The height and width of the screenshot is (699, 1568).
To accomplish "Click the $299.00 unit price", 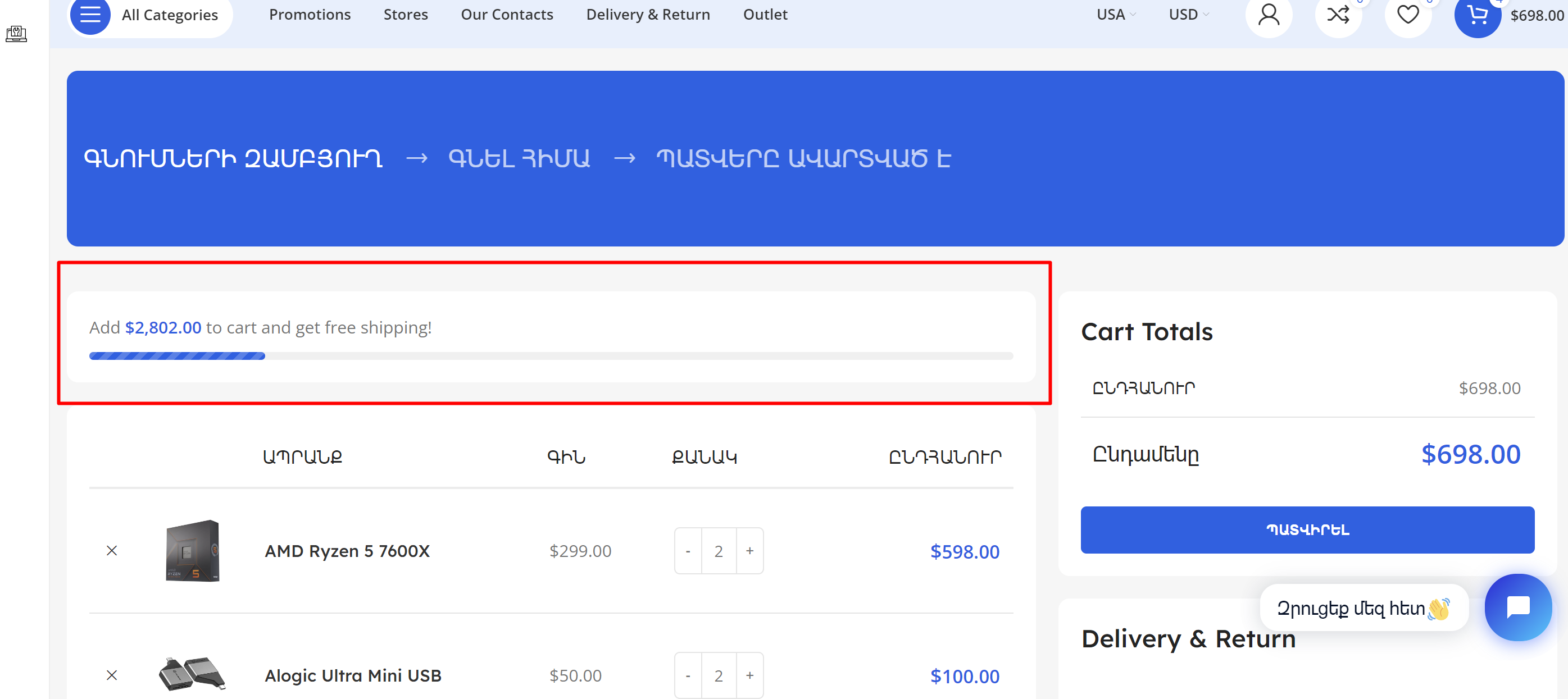I will pyautogui.click(x=580, y=551).
